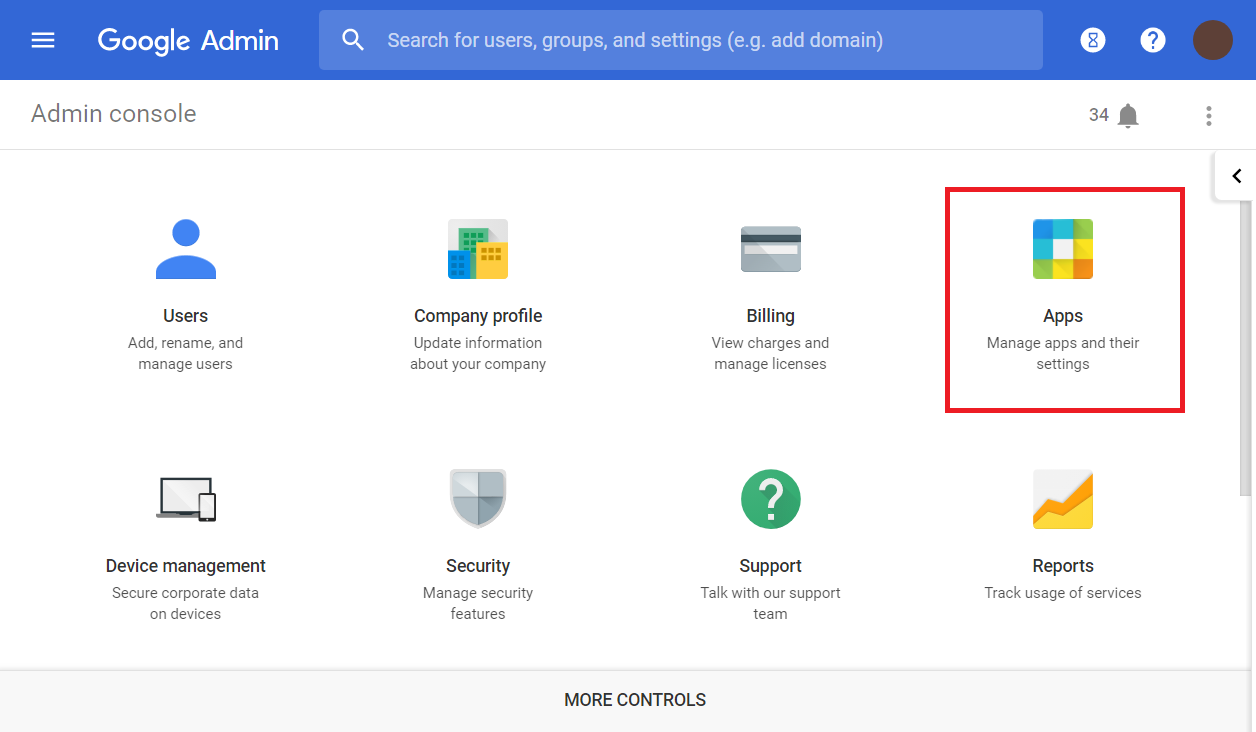Open the hourglass tasks icon

point(1093,40)
